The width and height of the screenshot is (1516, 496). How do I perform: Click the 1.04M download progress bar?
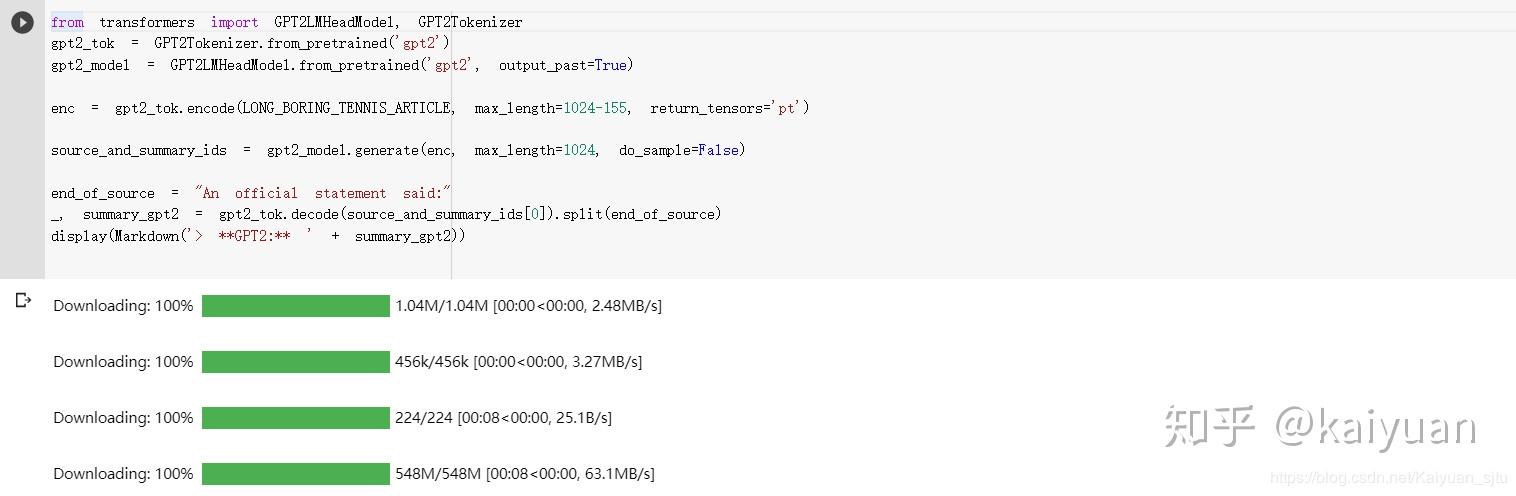point(295,306)
